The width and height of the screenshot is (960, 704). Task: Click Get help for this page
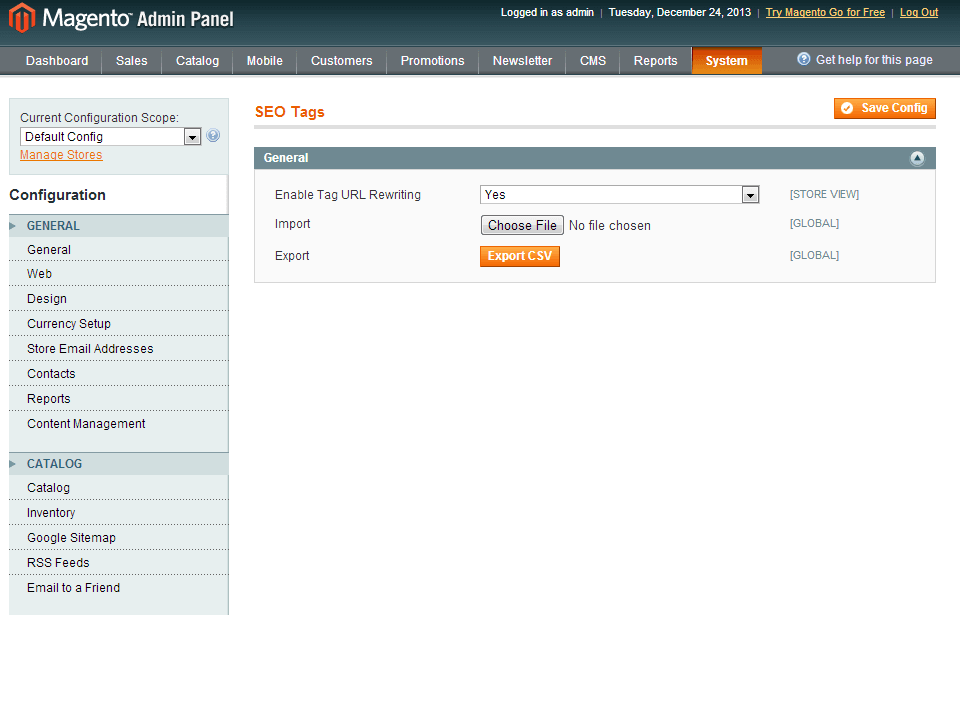point(865,60)
